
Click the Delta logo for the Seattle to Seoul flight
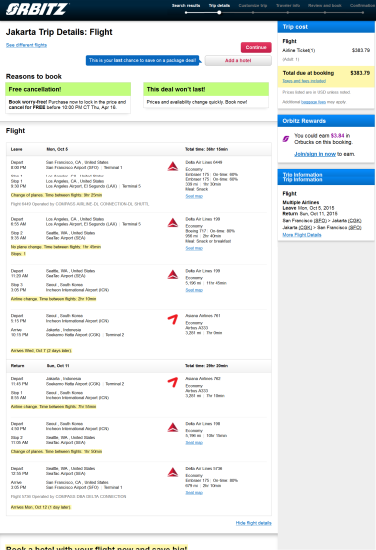(x=173, y=274)
